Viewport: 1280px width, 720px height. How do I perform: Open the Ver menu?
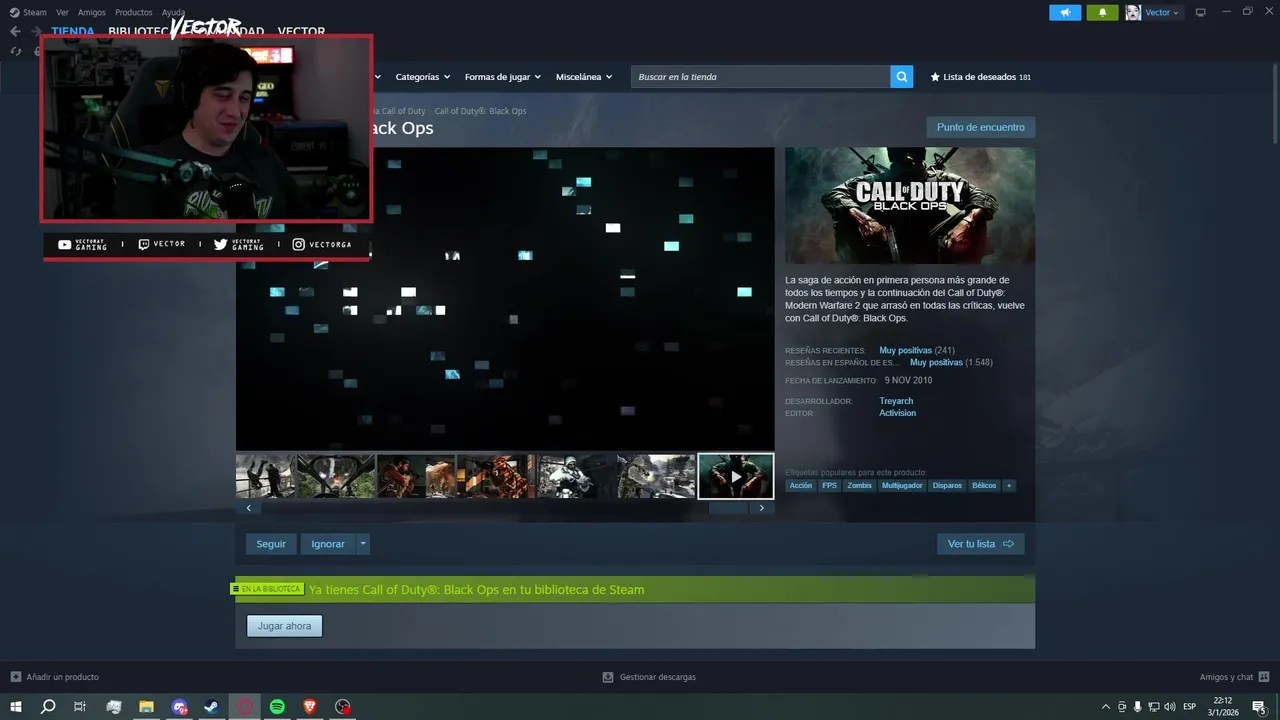62,12
